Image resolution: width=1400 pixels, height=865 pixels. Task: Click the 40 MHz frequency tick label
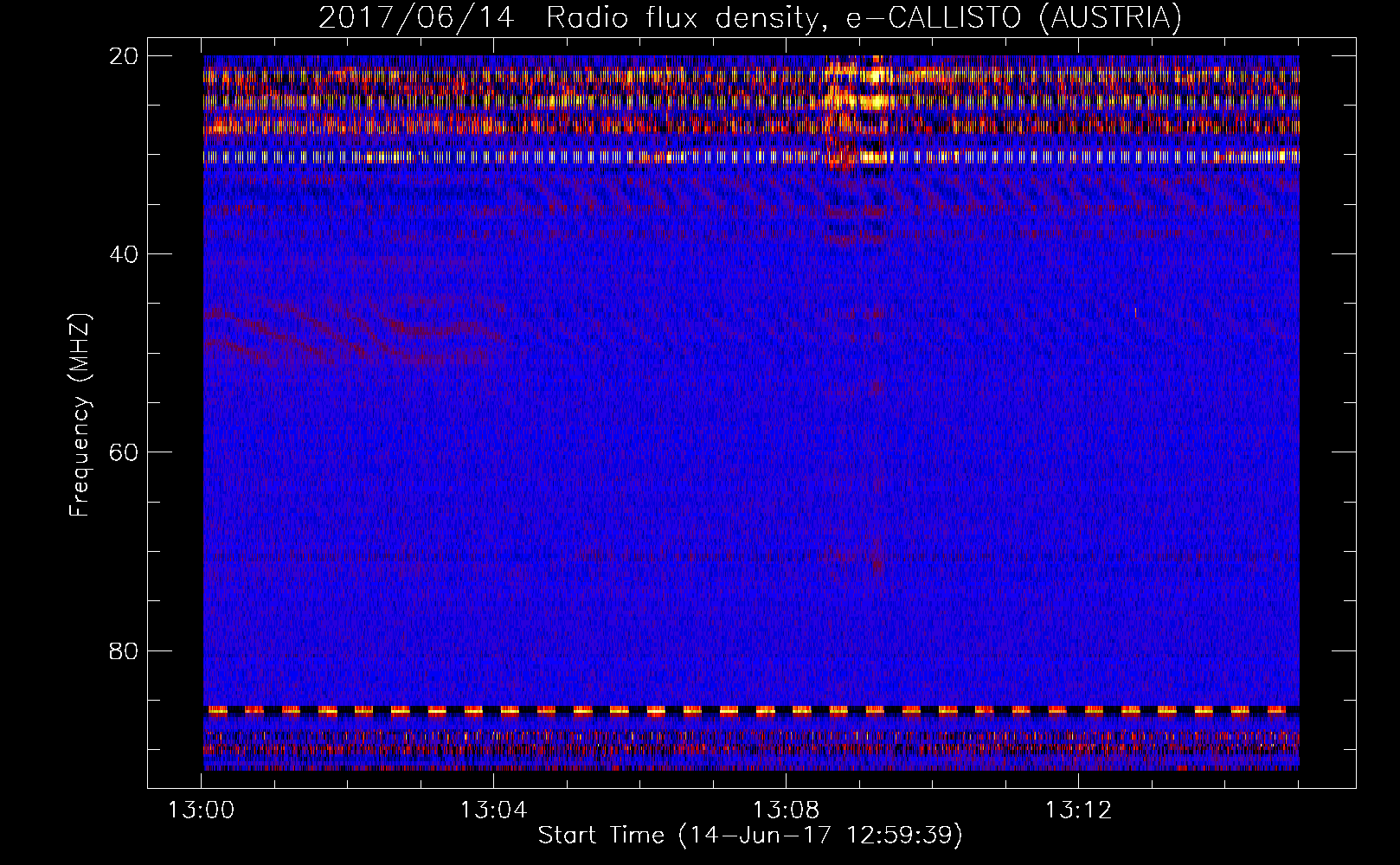tap(124, 254)
